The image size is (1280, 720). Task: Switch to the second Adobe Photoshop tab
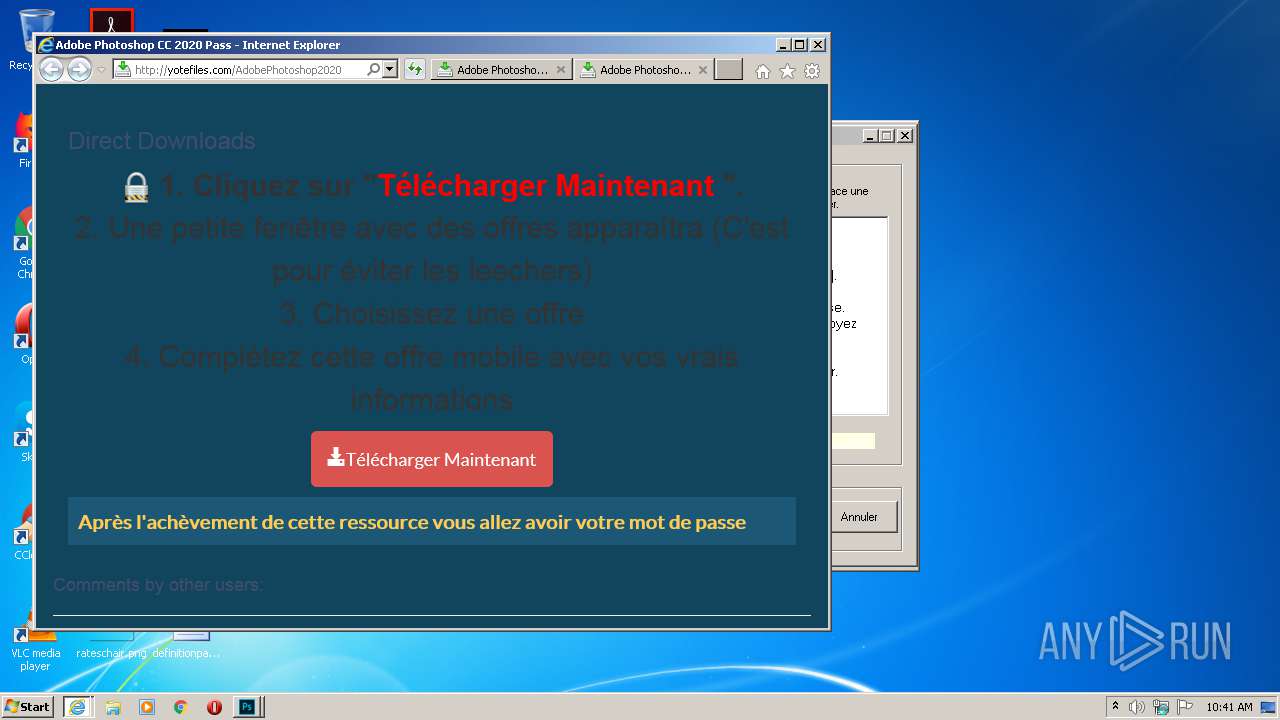point(636,70)
